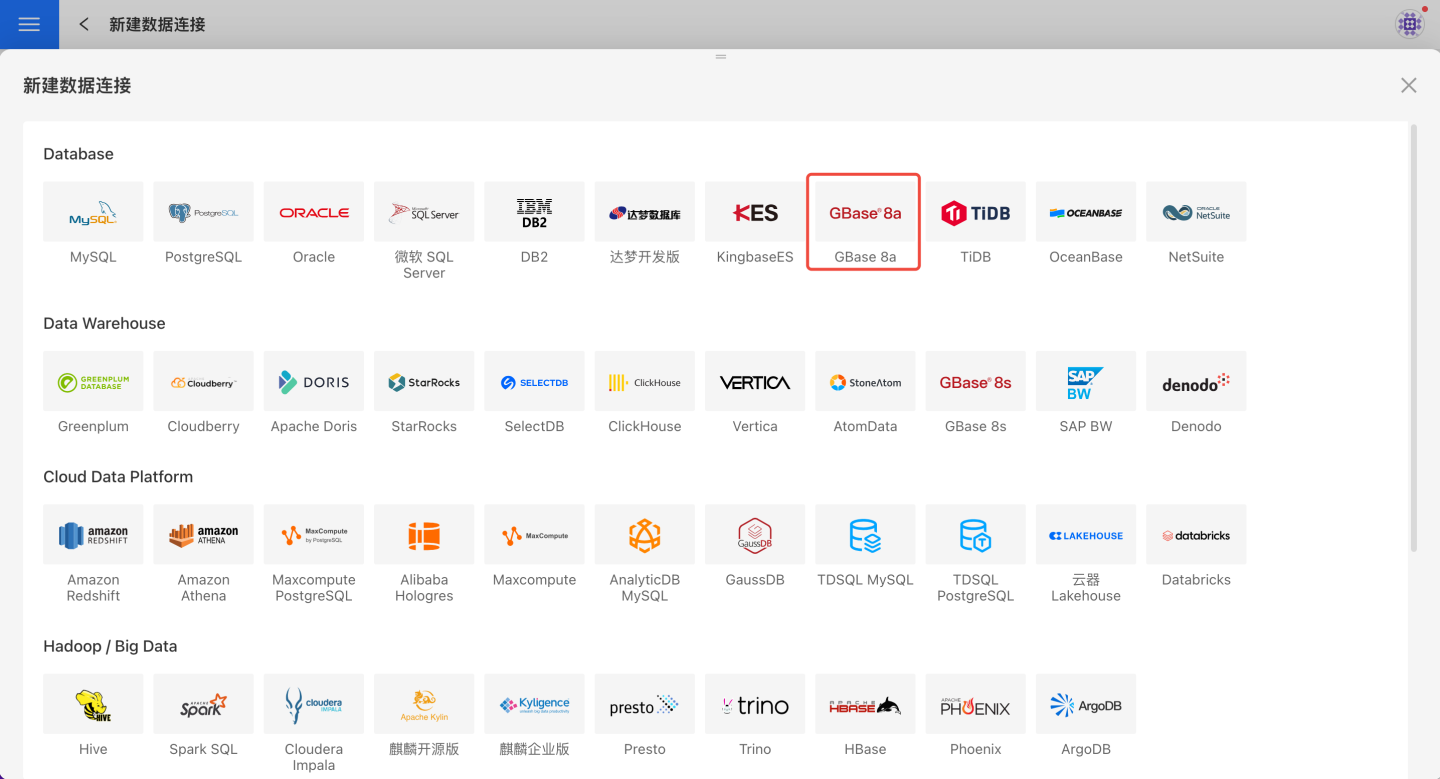The height and width of the screenshot is (779, 1440).
Task: Close the new data connection dialog
Action: point(1408,86)
